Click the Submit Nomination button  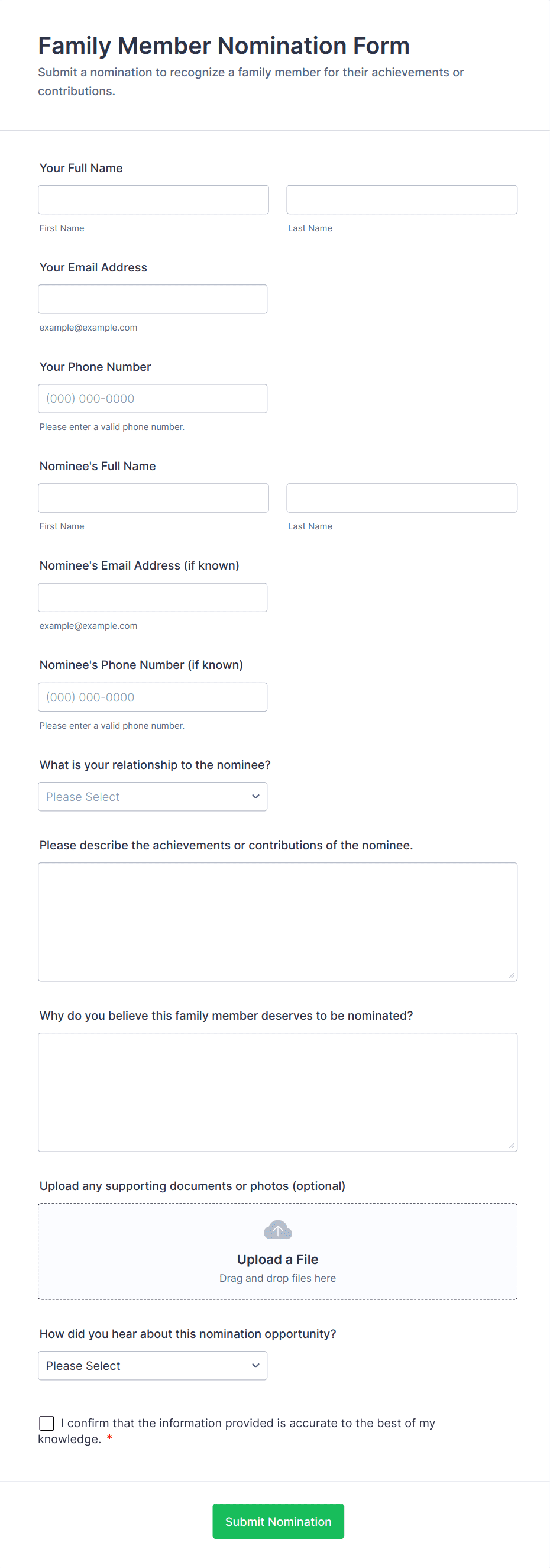click(278, 1521)
